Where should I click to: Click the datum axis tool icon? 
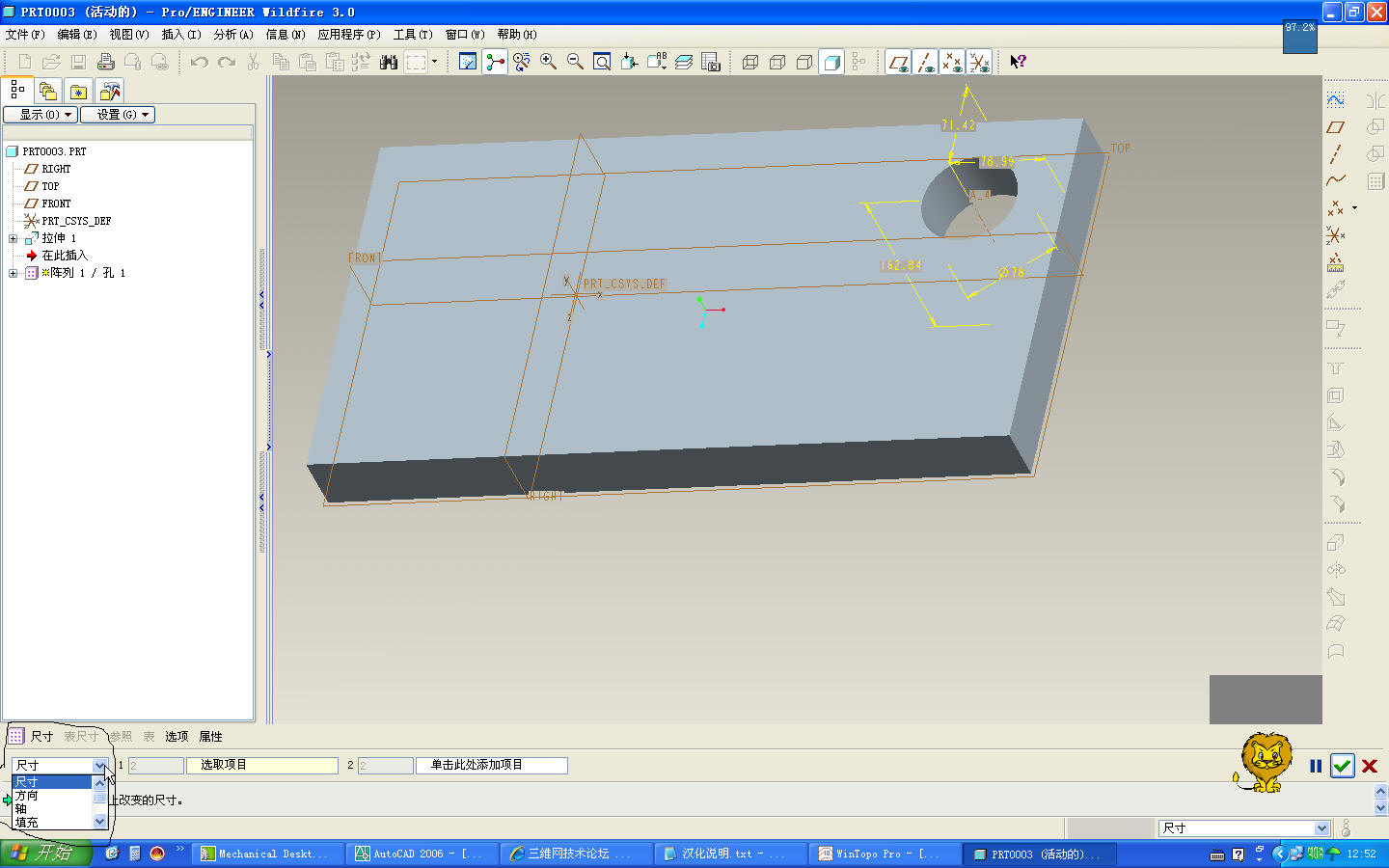(1336, 154)
